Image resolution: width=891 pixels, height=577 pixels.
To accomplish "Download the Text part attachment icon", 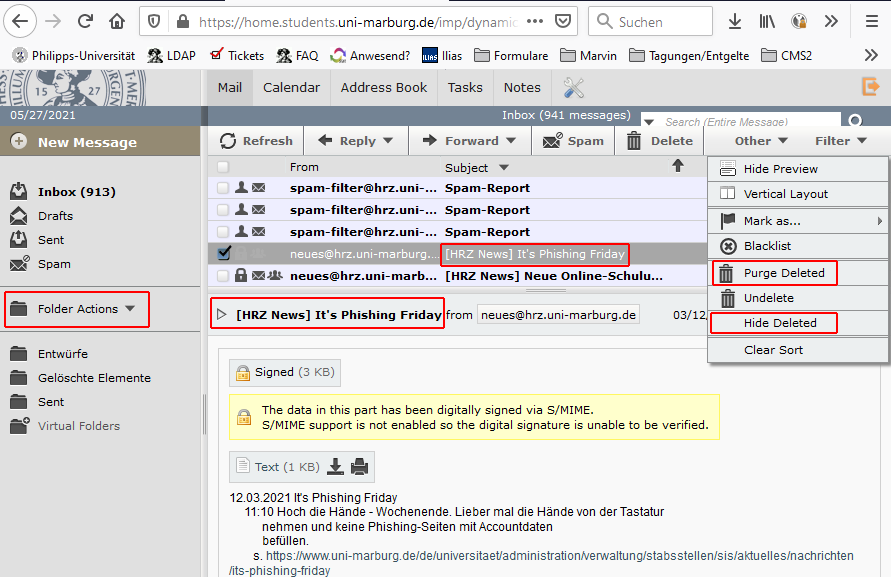I will 336,467.
